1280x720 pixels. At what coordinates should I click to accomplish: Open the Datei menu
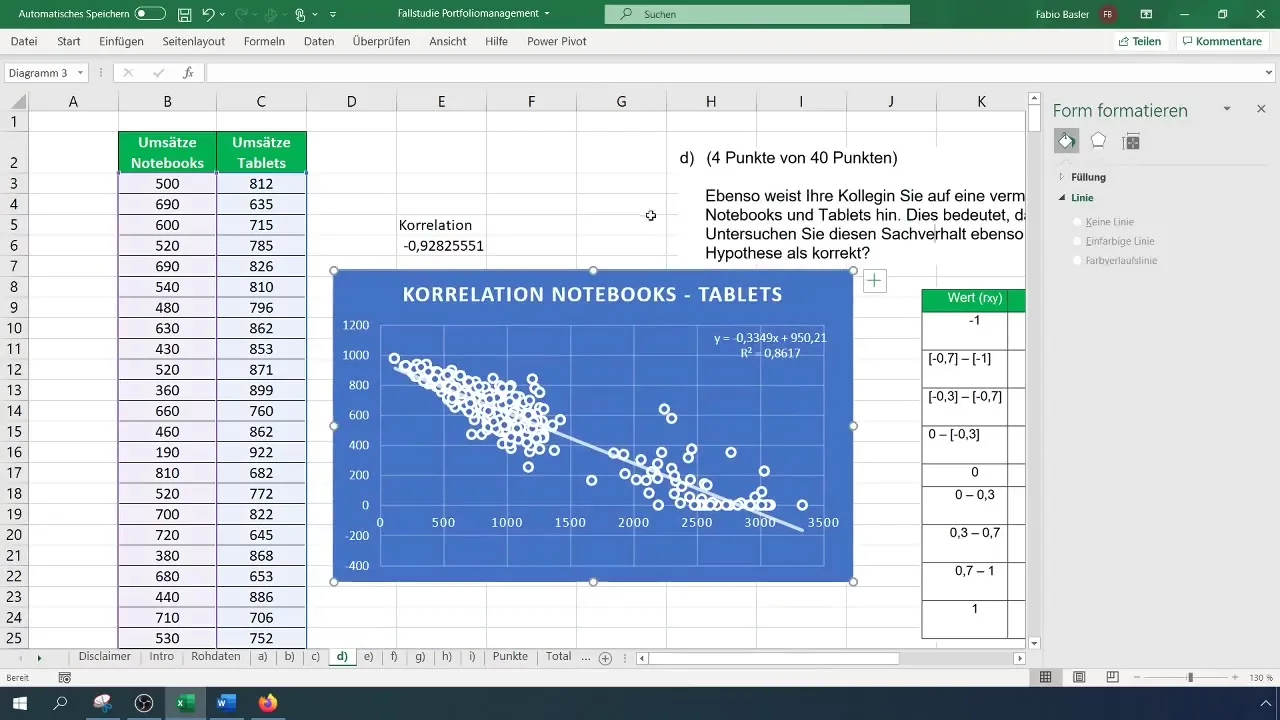(x=24, y=41)
